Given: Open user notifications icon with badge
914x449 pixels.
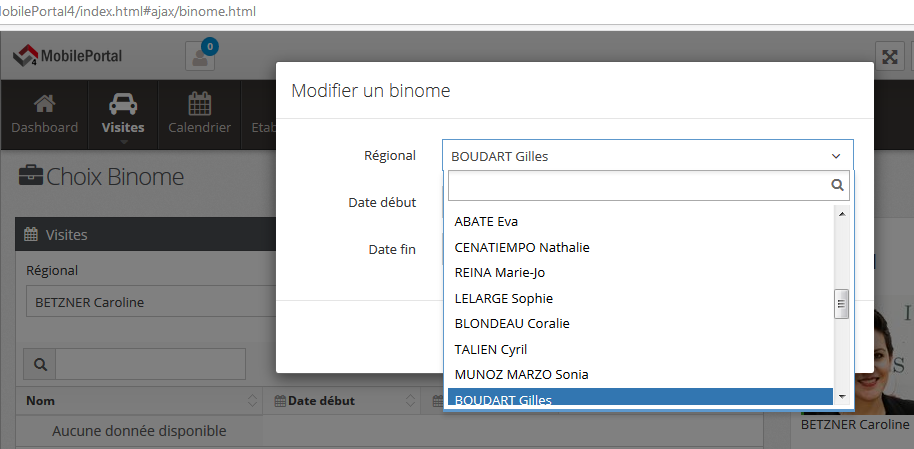Looking at the screenshot, I should (201, 57).
